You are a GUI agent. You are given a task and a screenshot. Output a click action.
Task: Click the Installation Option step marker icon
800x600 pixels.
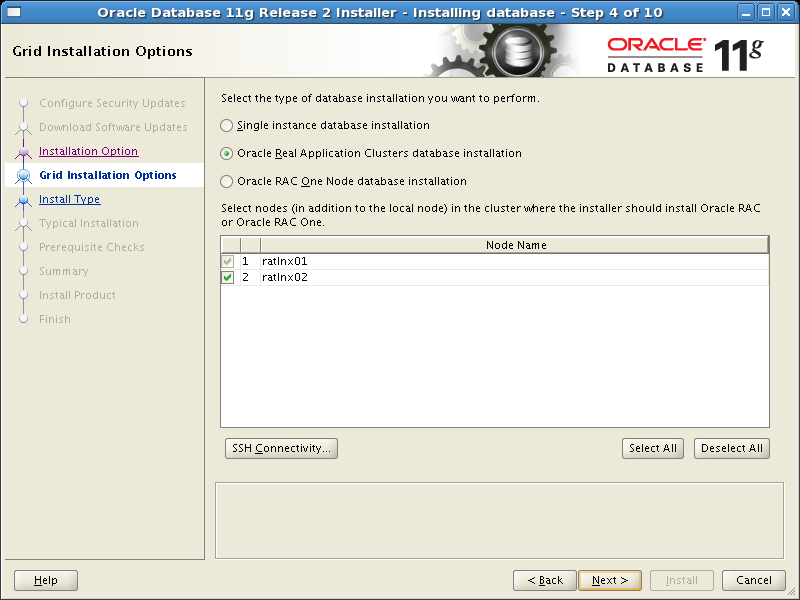[x=23, y=152]
